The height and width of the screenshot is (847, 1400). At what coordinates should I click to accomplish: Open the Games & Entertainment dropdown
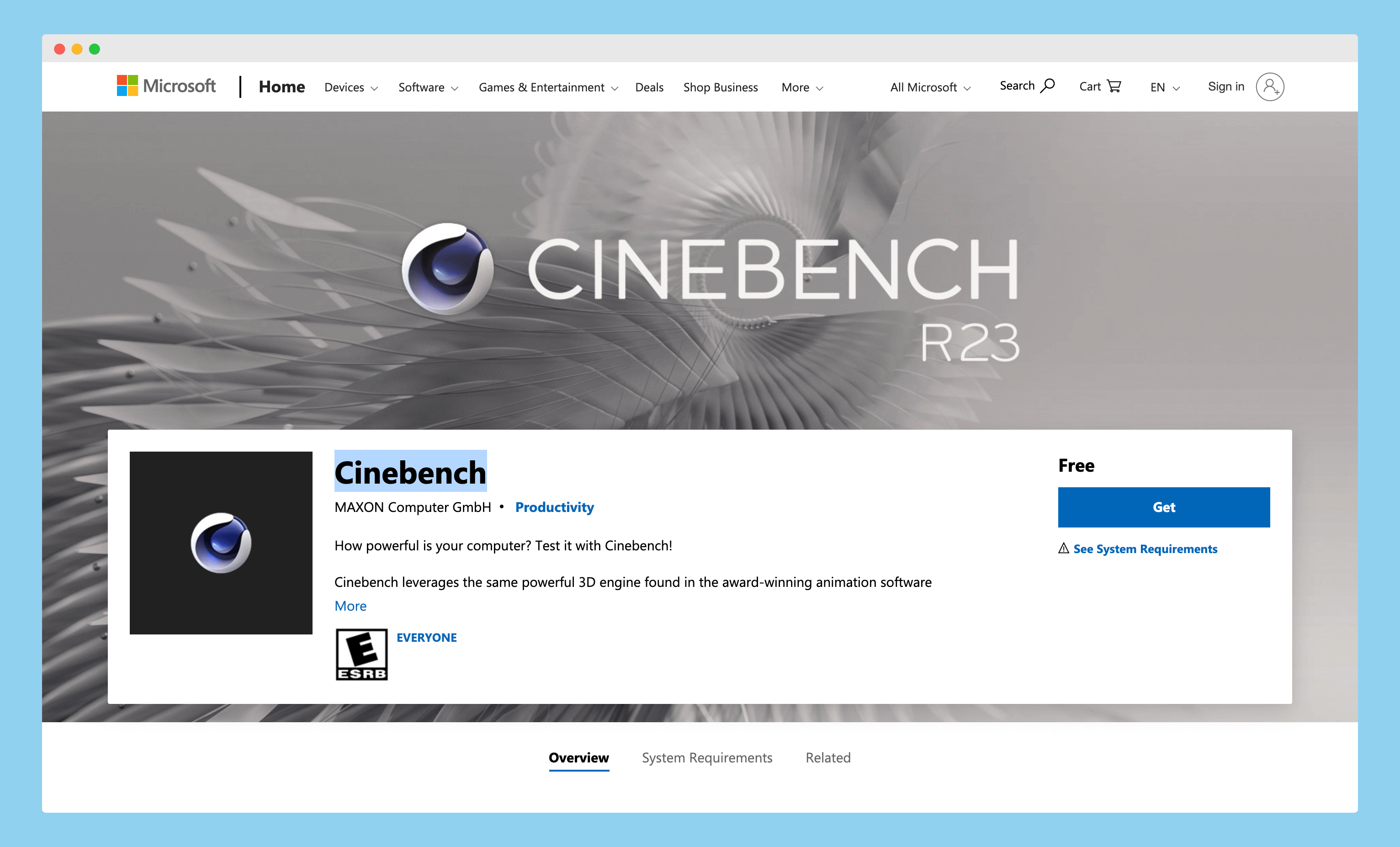(x=546, y=87)
